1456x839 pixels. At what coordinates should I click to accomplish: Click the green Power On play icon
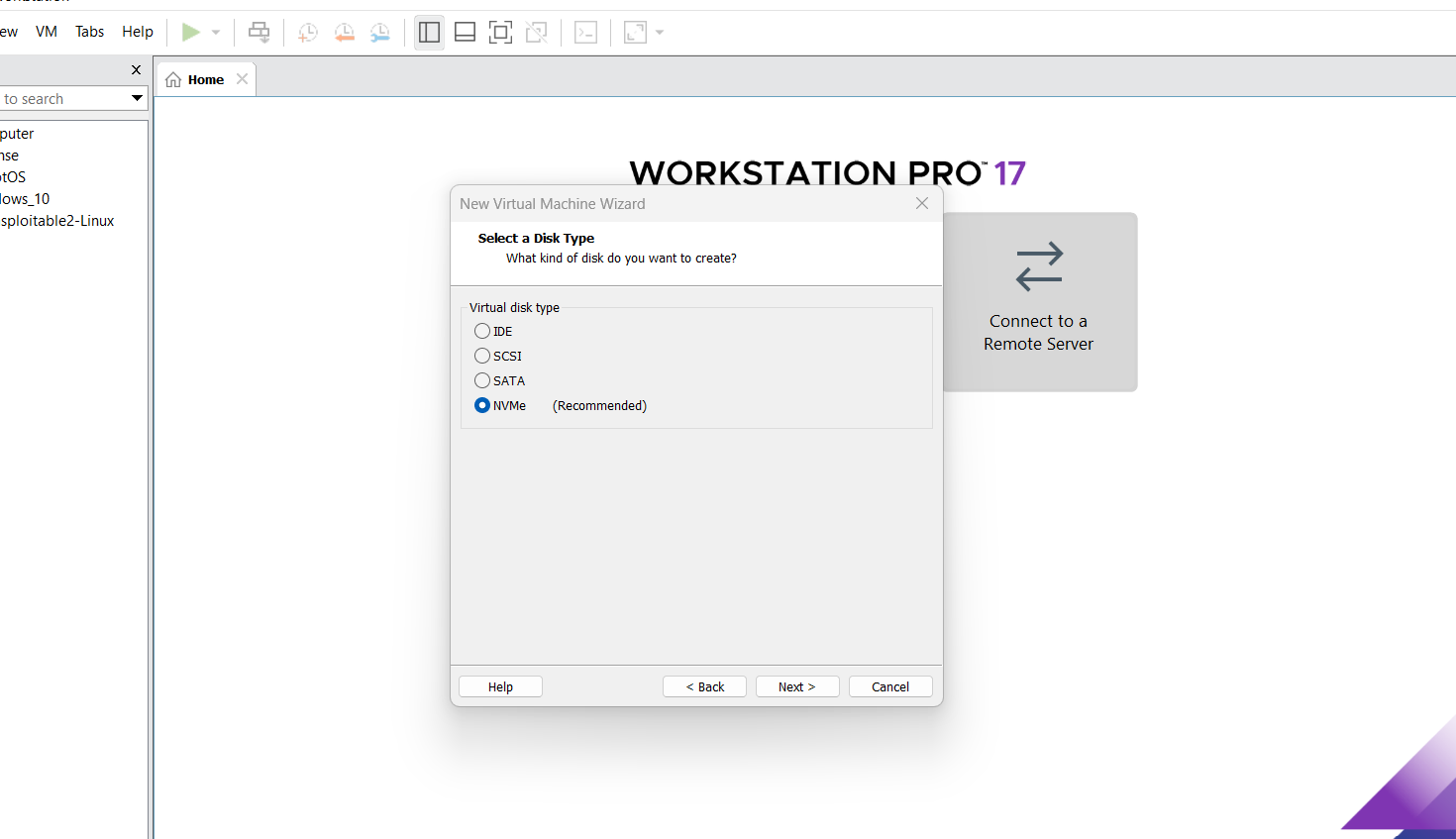point(191,33)
